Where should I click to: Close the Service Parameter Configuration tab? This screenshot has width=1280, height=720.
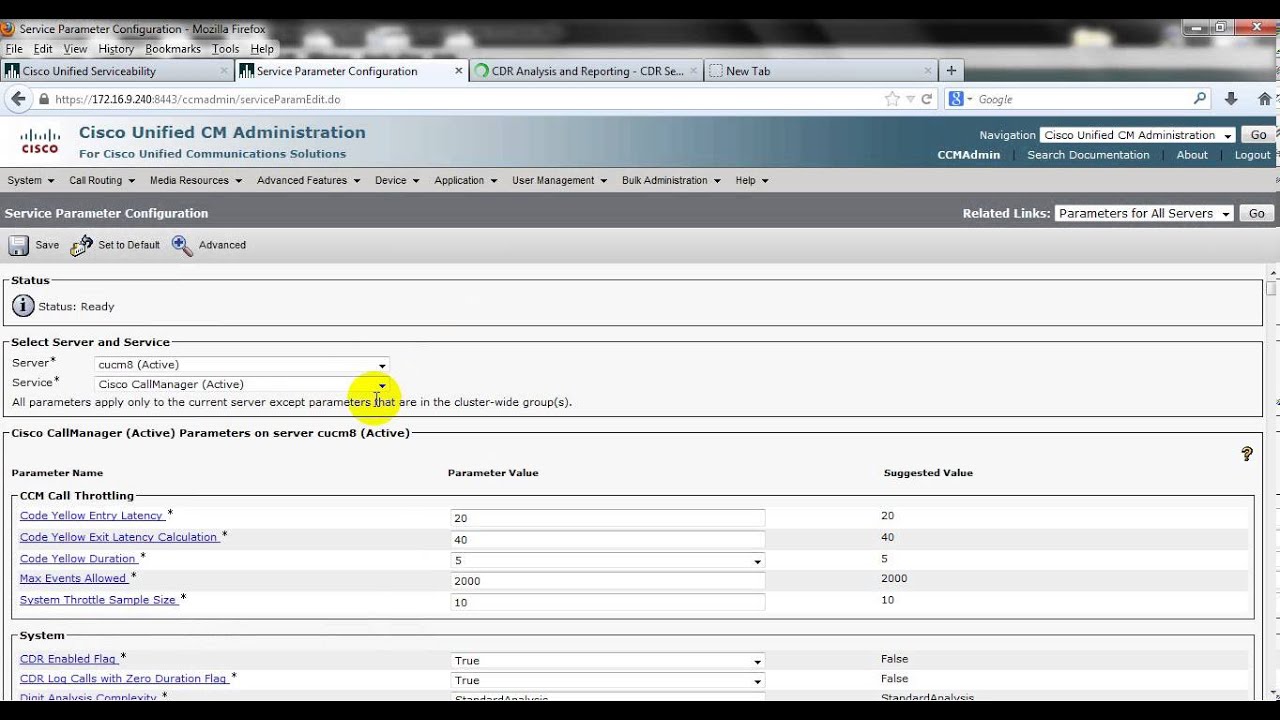(459, 71)
